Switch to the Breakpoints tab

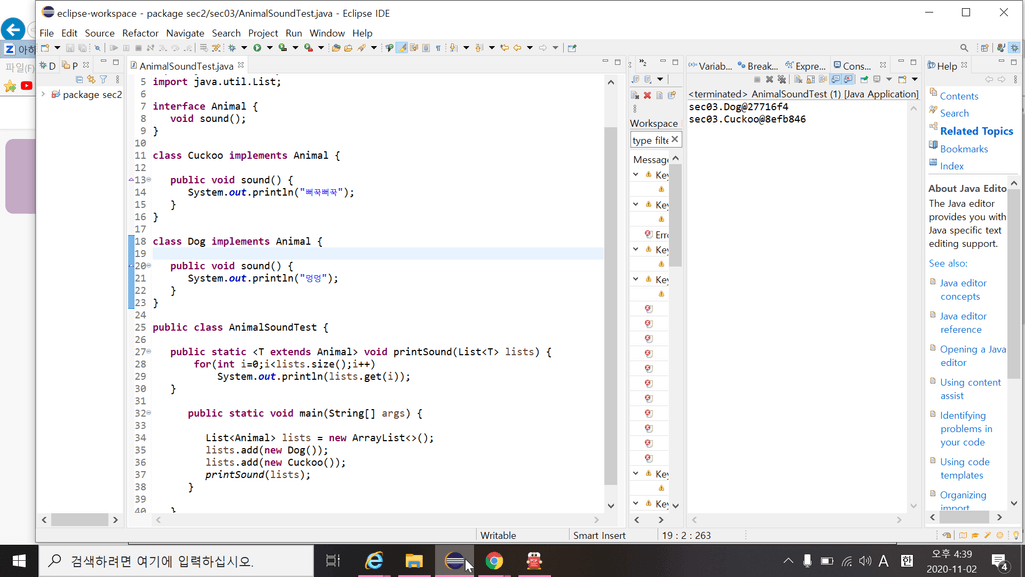click(x=758, y=66)
